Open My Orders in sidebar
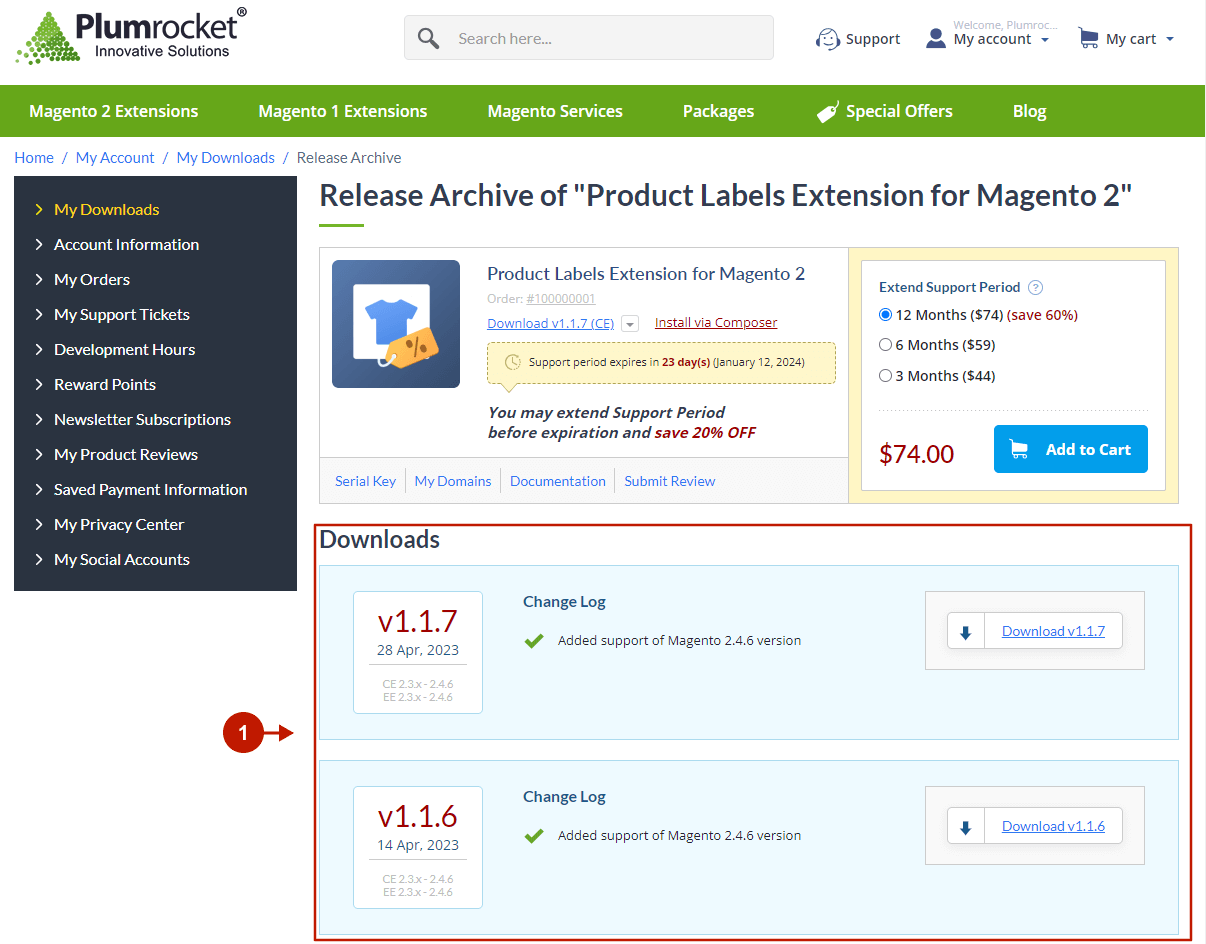 tap(92, 279)
